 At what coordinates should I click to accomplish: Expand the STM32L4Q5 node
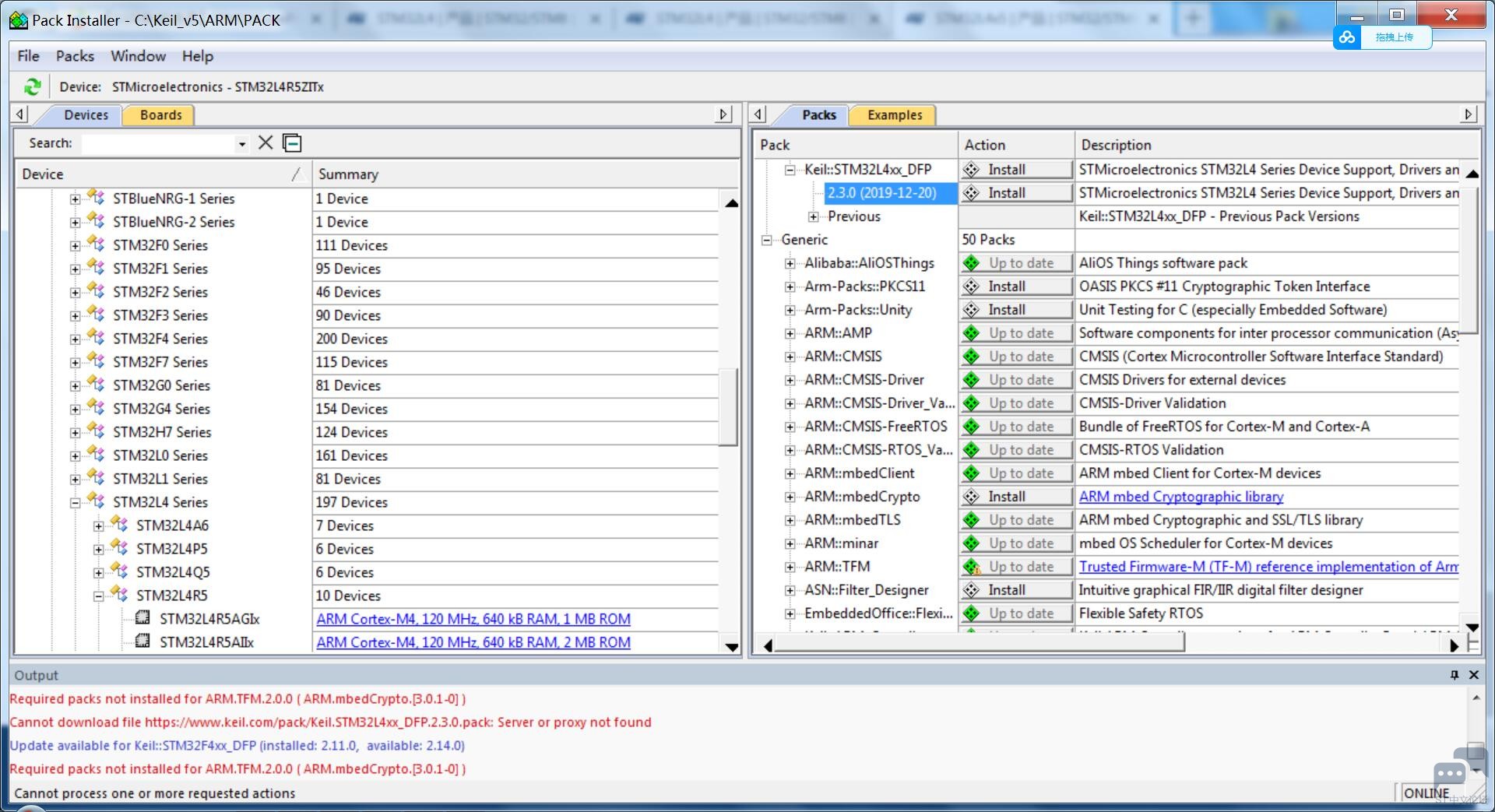click(x=99, y=573)
